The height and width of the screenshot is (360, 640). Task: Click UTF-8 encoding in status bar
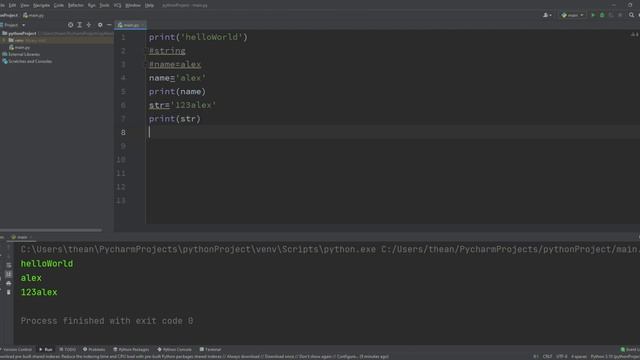(x=562, y=357)
